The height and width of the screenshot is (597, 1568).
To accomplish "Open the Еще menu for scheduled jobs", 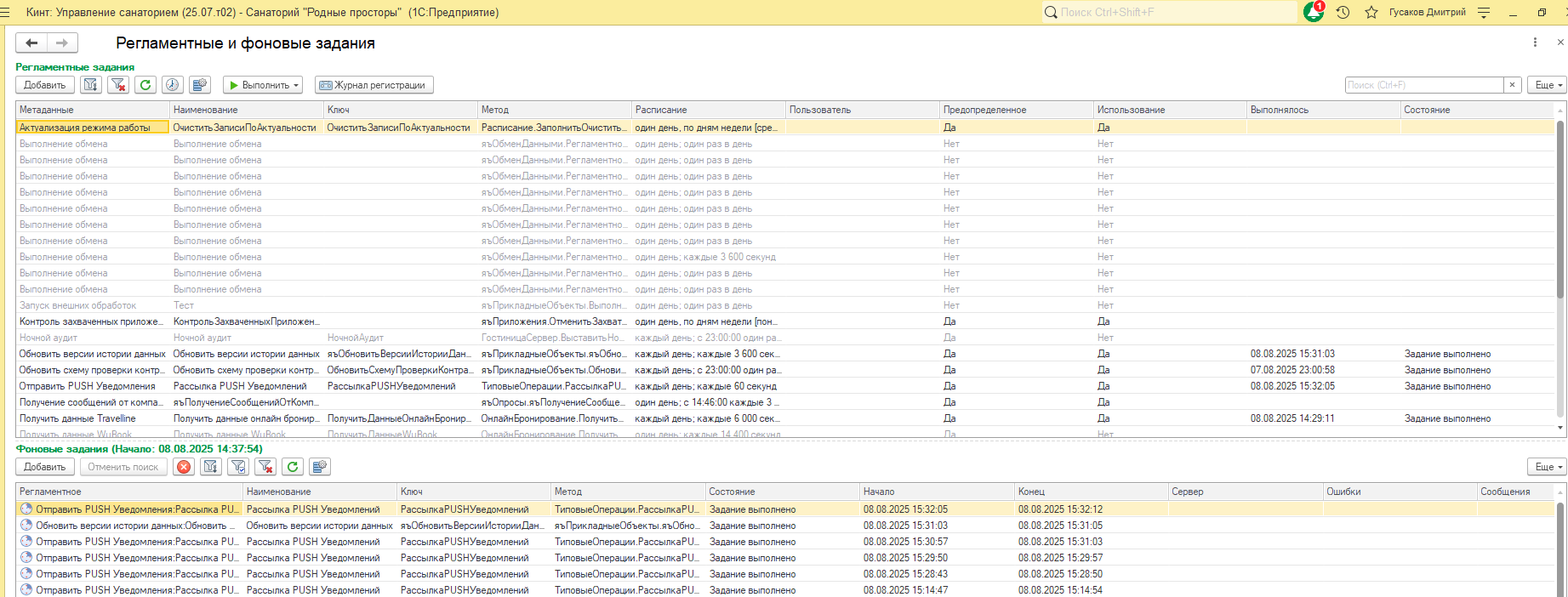I will (1546, 85).
